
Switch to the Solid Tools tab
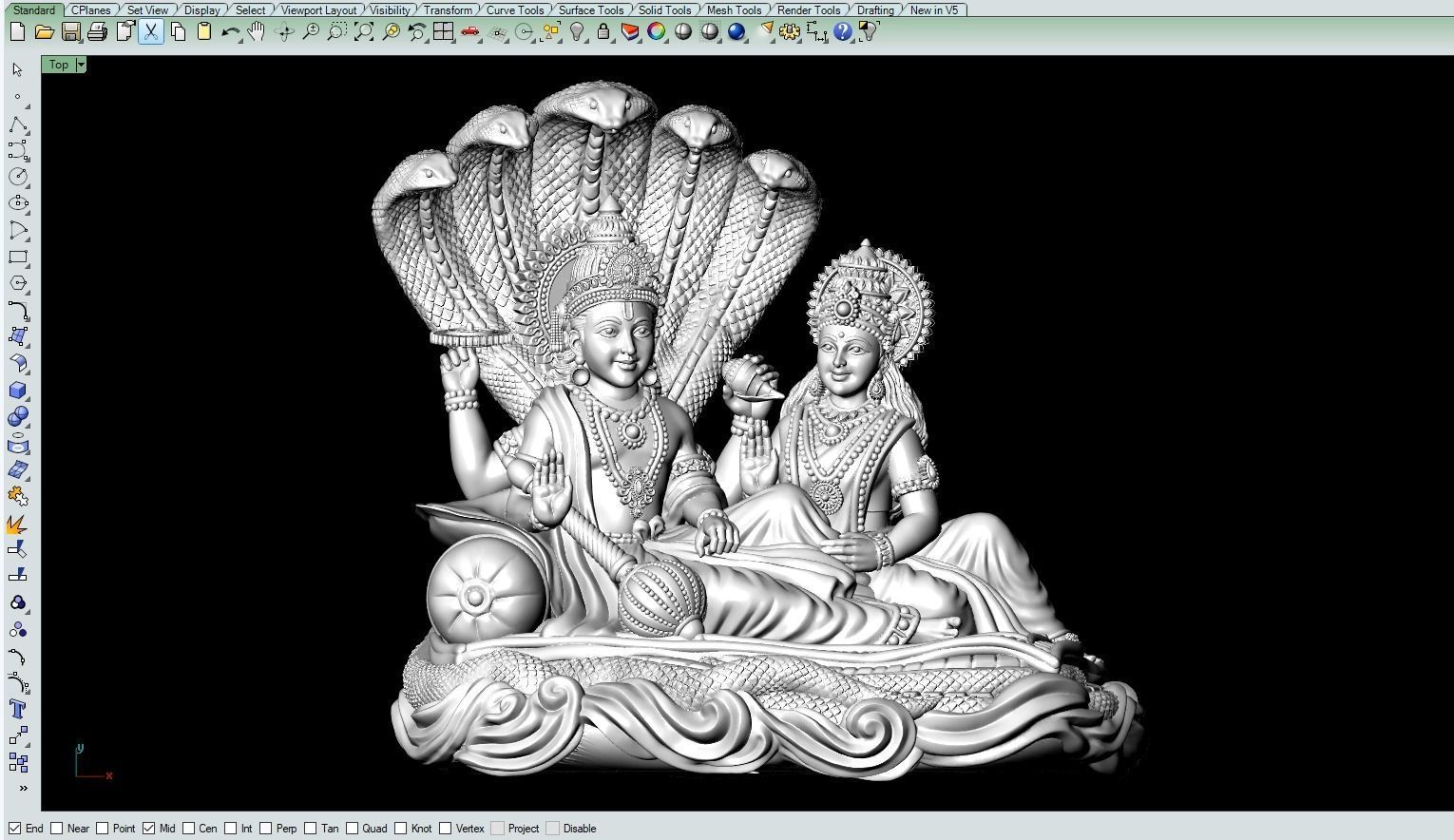[664, 10]
